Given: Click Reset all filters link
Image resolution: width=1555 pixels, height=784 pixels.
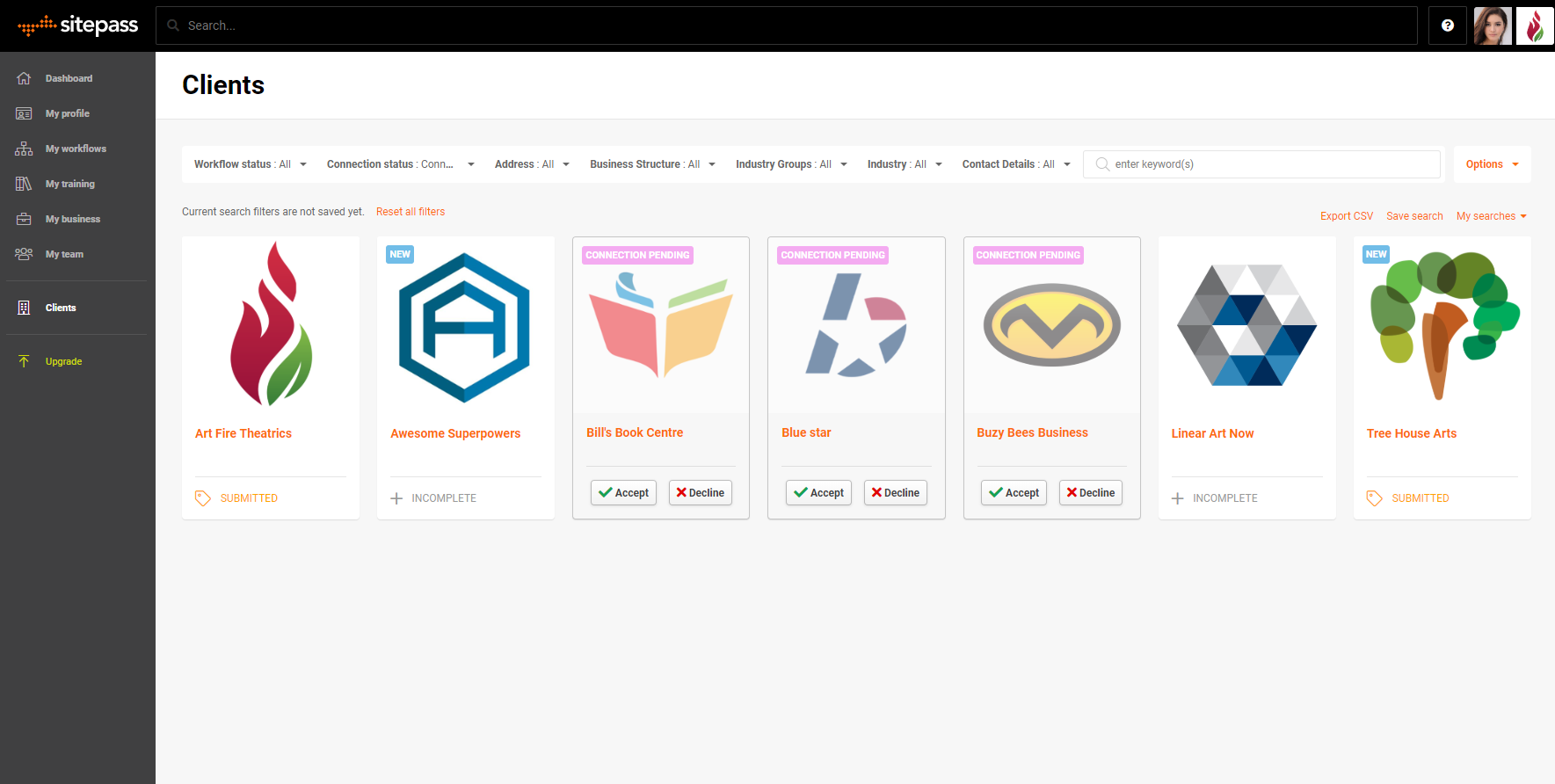Looking at the screenshot, I should click(x=411, y=212).
